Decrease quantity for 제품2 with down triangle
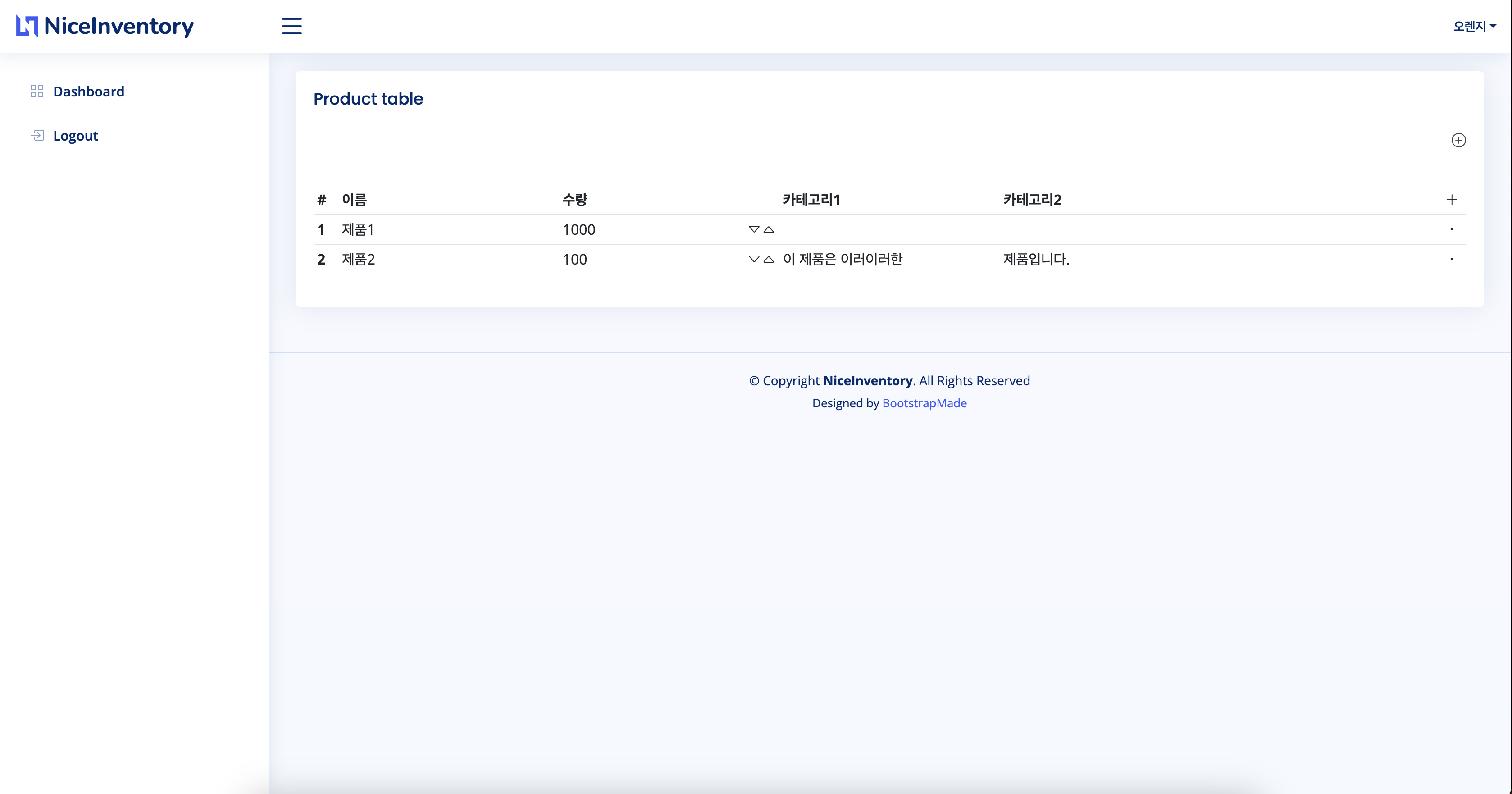Viewport: 1512px width, 794px height. (x=754, y=259)
